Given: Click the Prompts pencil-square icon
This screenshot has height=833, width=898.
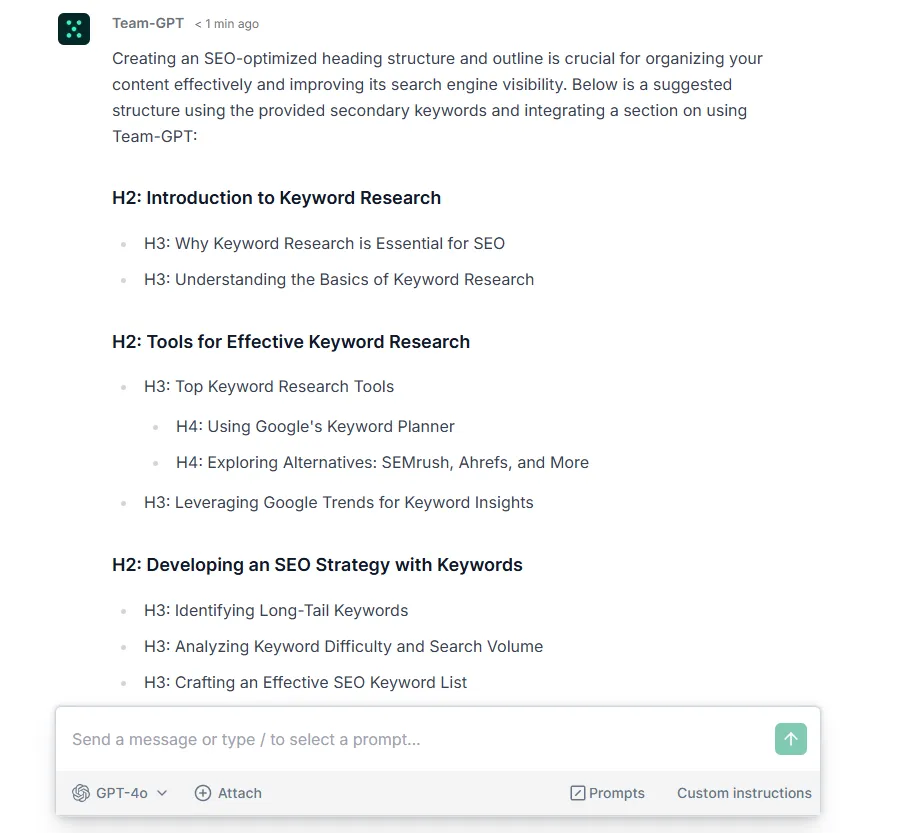Looking at the screenshot, I should coord(578,793).
